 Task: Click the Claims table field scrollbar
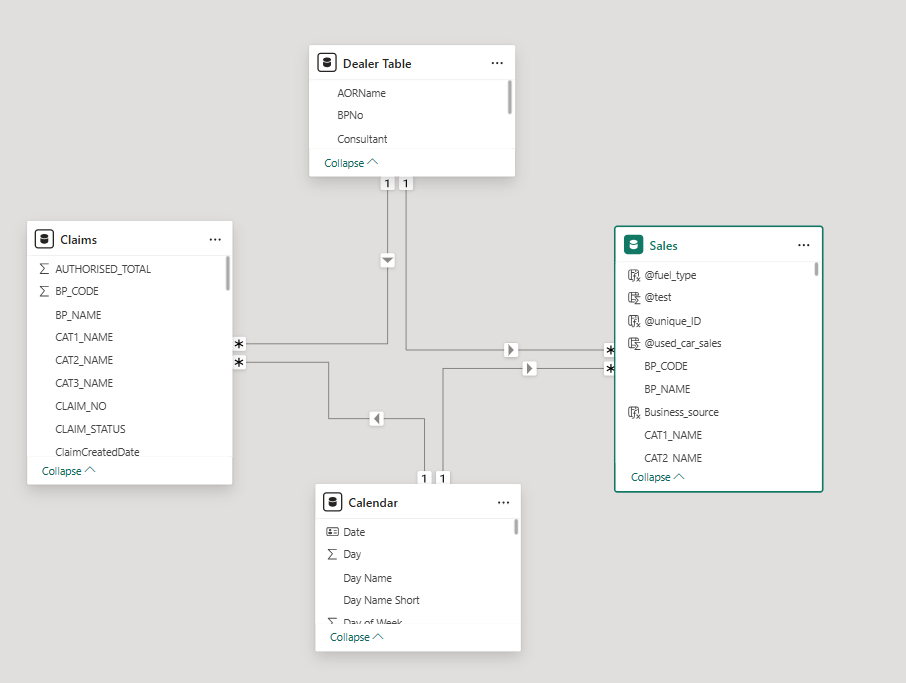[x=228, y=273]
